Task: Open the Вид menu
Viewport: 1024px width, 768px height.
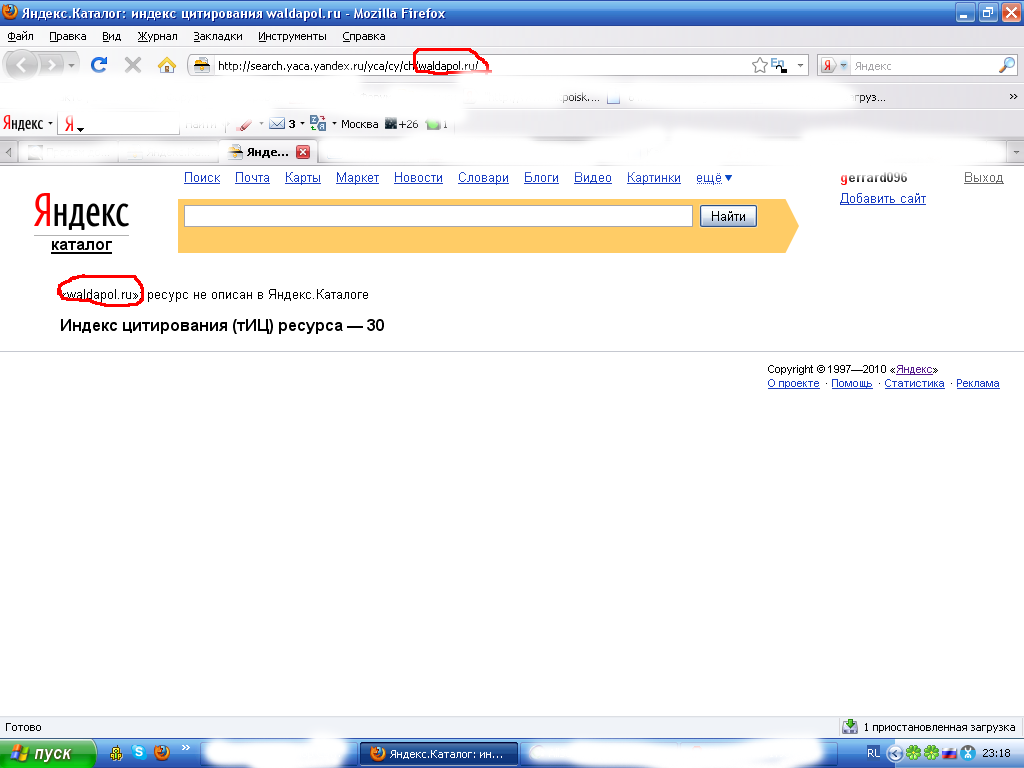Action: pyautogui.click(x=112, y=37)
